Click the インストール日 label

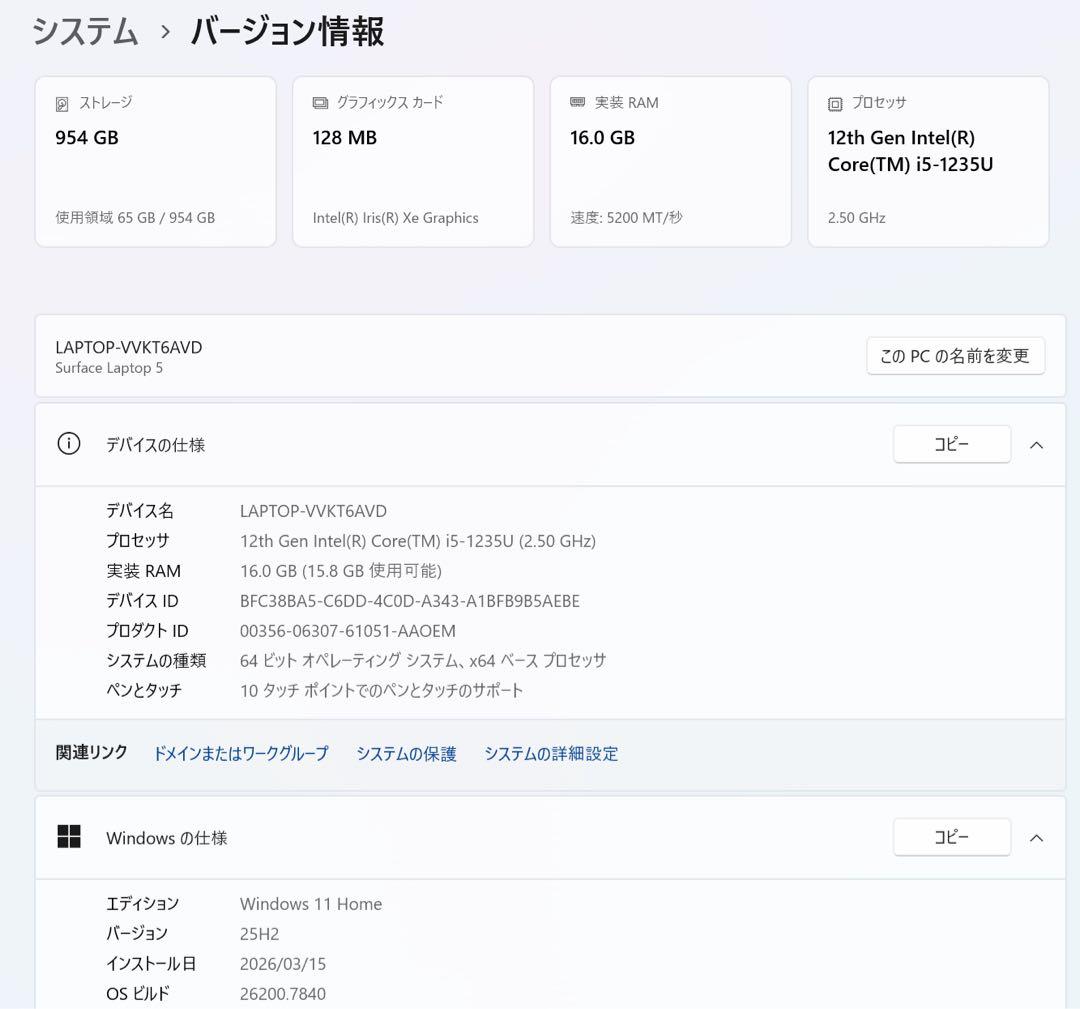(x=151, y=964)
